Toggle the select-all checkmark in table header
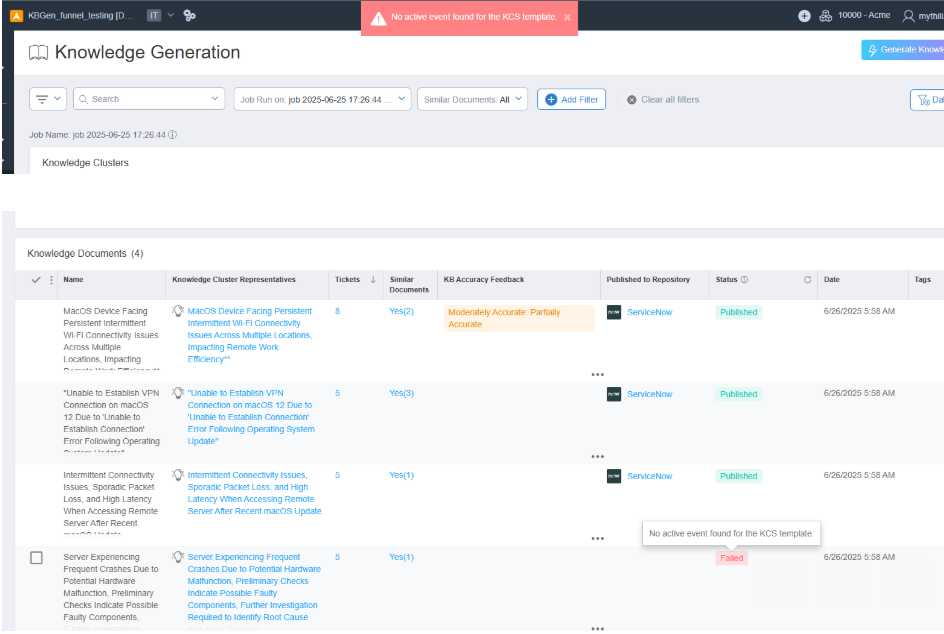Image resolution: width=944 pixels, height=634 pixels. tap(36, 280)
